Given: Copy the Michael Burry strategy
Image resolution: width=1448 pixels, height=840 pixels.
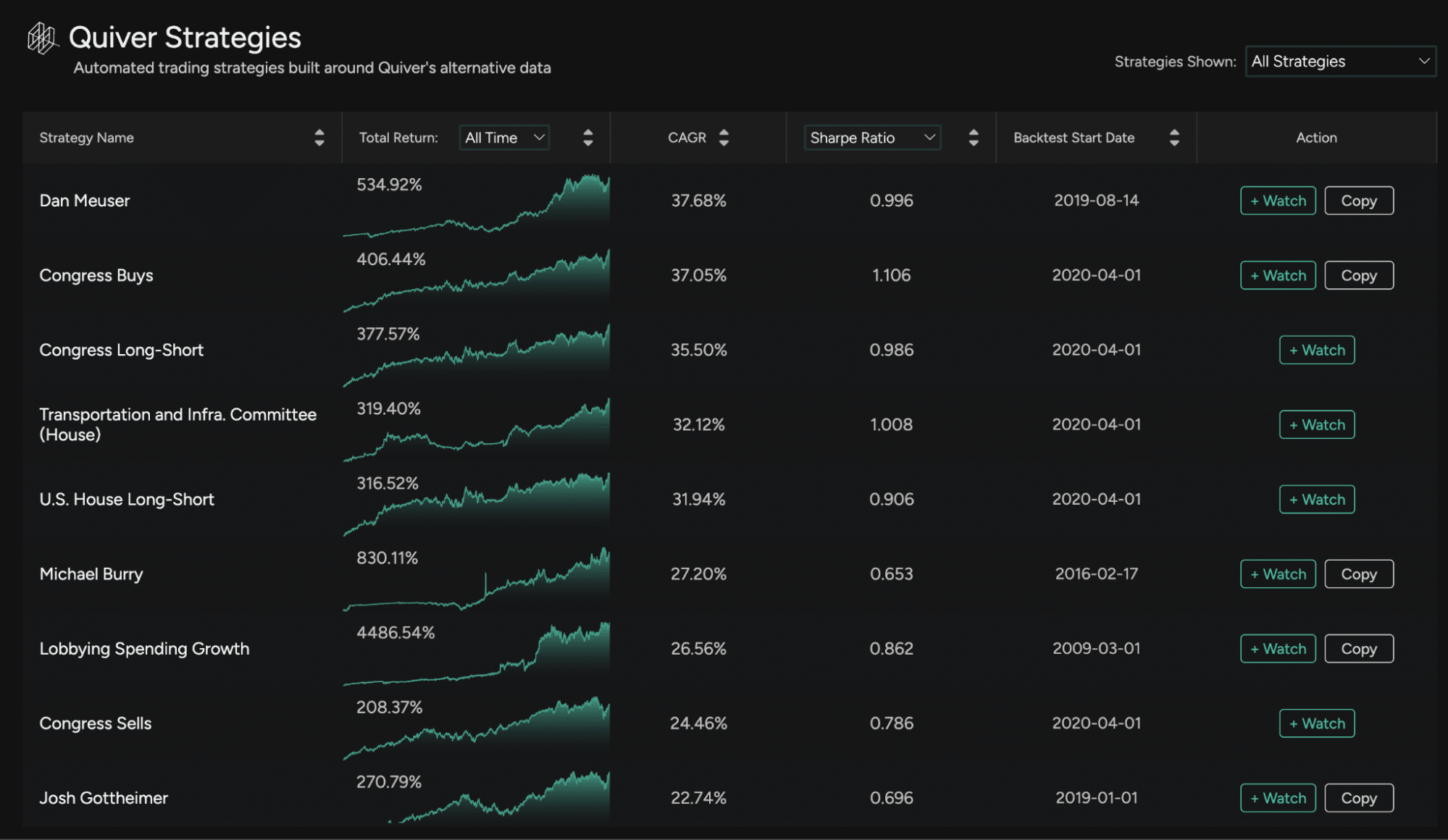Looking at the screenshot, I should [1358, 574].
